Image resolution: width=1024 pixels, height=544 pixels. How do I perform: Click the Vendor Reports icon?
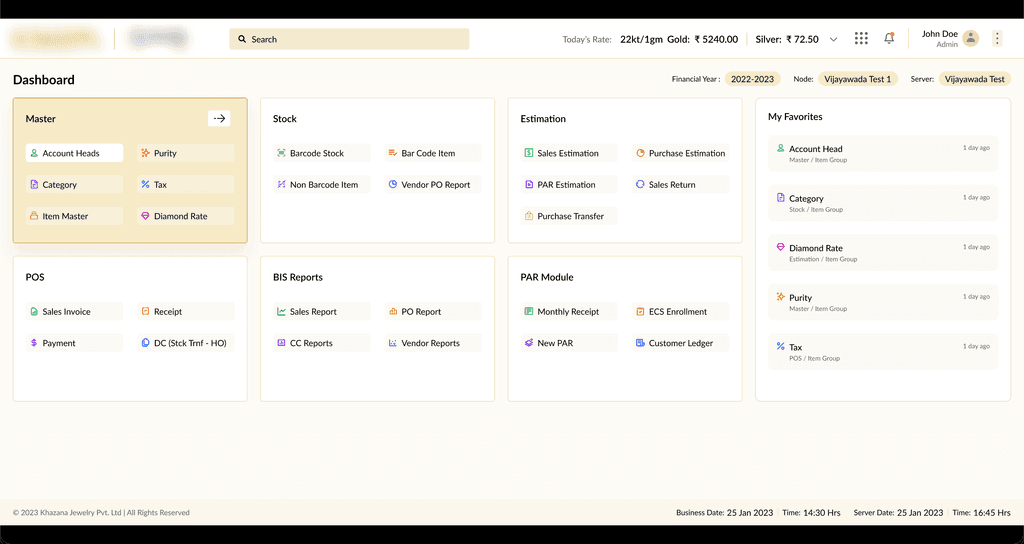392,343
